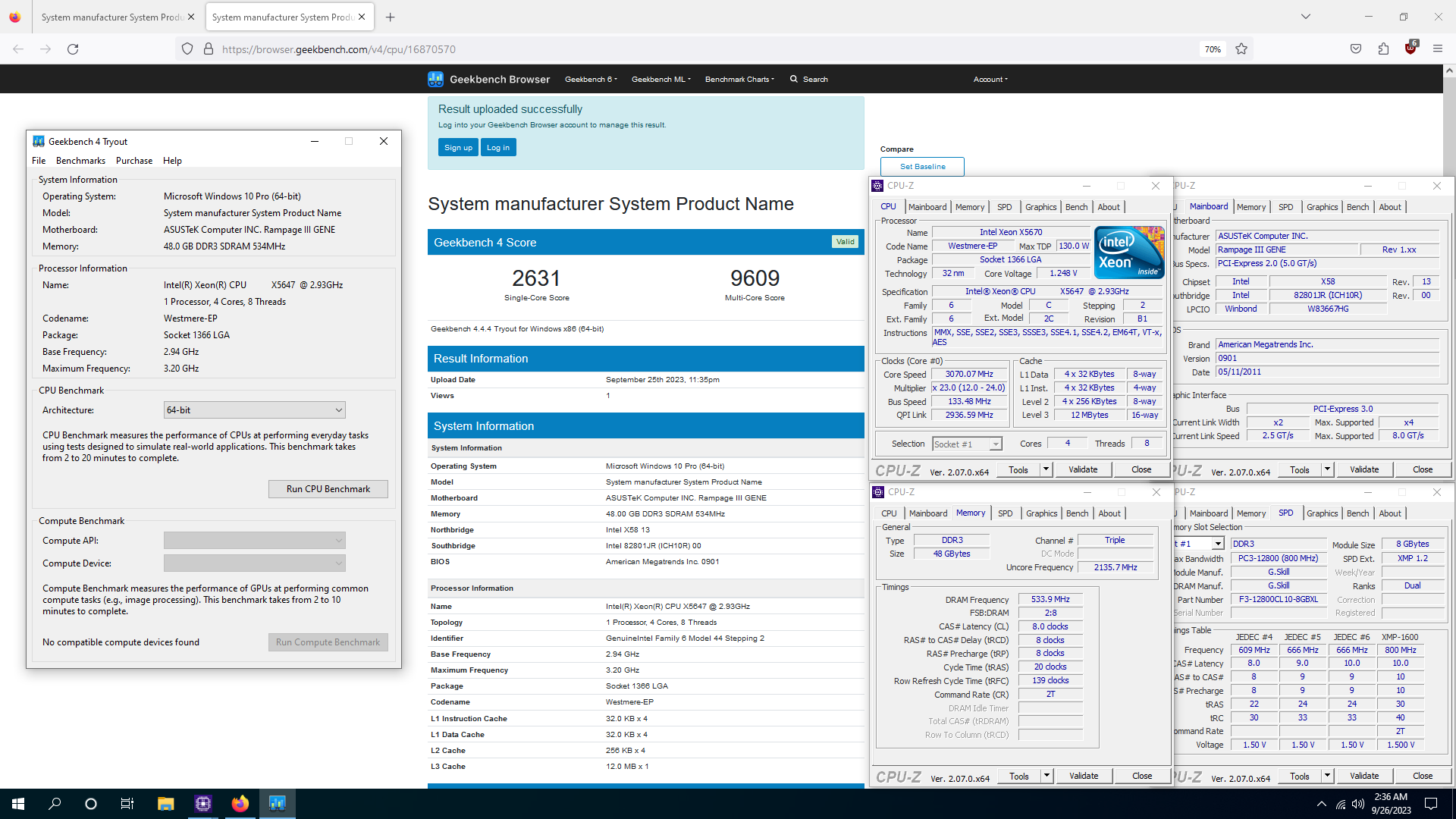Viewport: 1456px width, 819px height.
Task: Click the Set Baseline button
Action: [x=922, y=167]
